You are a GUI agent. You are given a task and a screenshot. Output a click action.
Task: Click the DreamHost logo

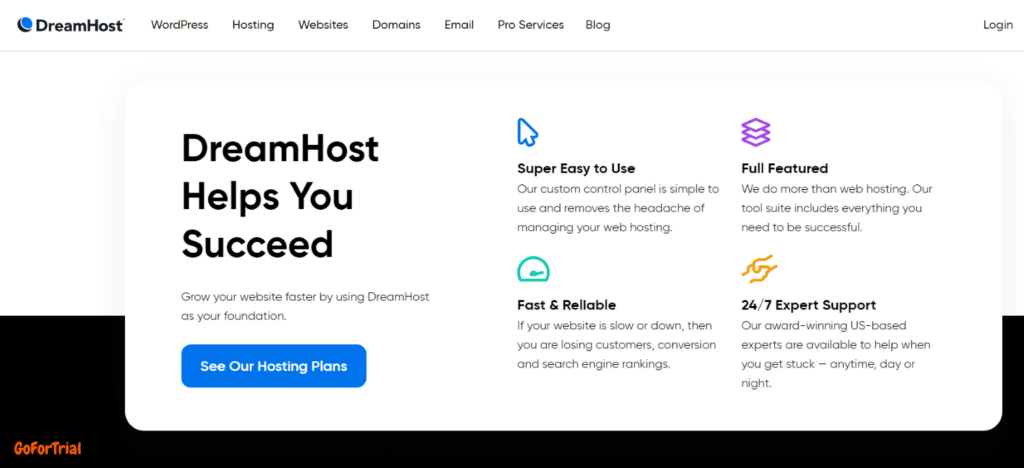pyautogui.click(x=71, y=25)
